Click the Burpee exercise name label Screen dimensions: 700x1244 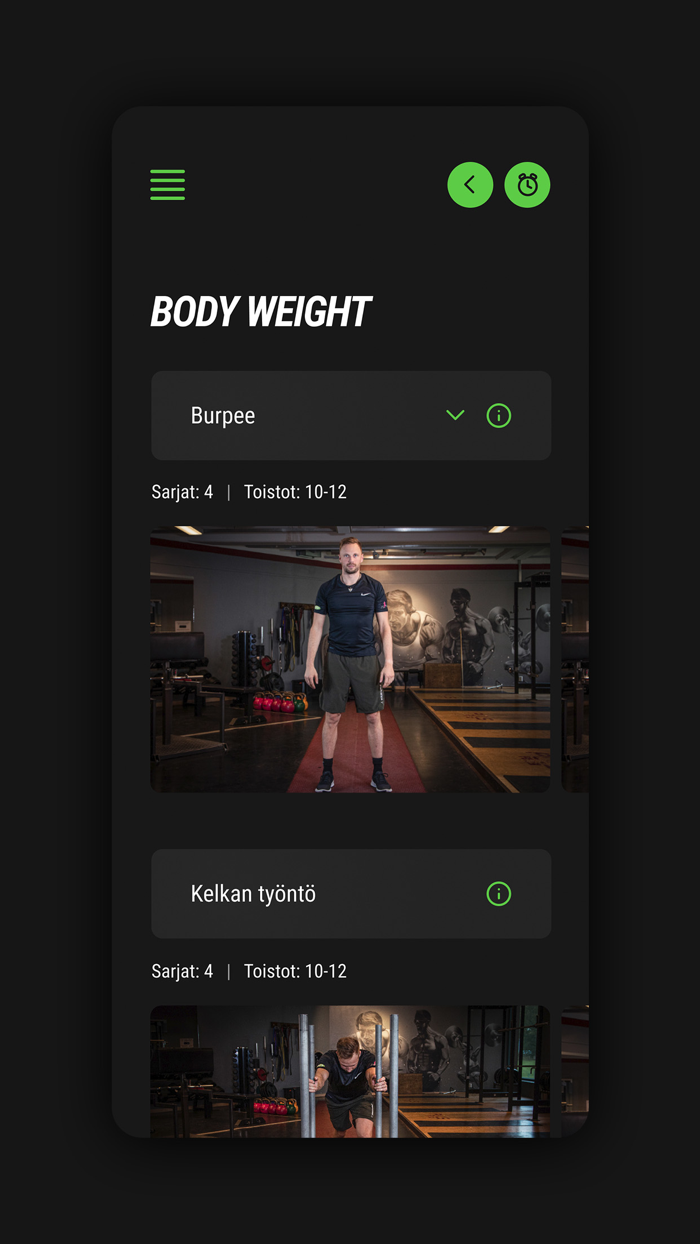[x=223, y=416]
